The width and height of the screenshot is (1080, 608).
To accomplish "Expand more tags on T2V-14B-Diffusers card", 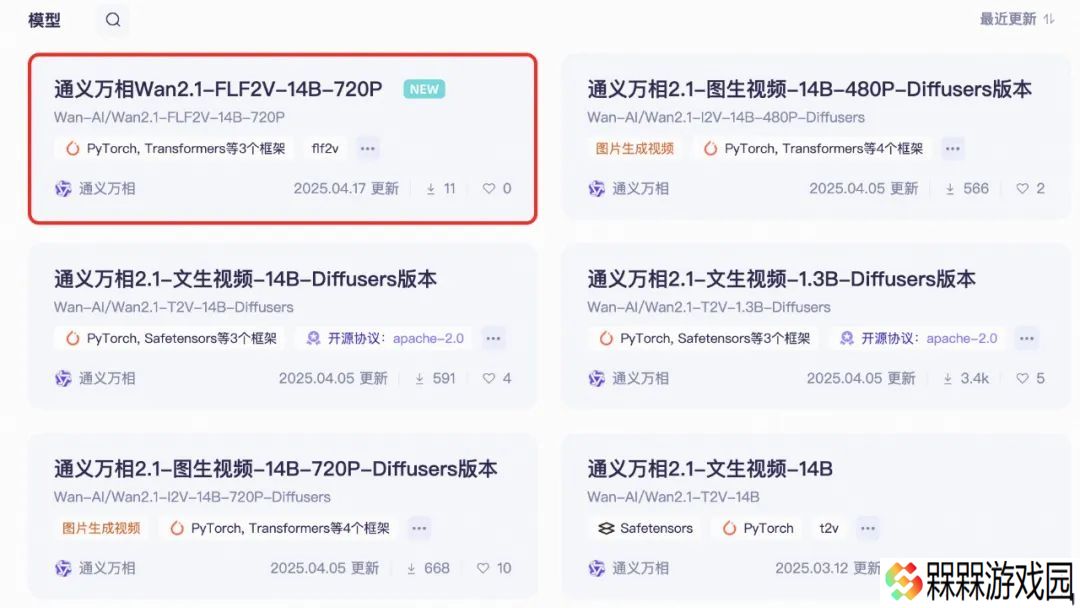I will tap(493, 338).
